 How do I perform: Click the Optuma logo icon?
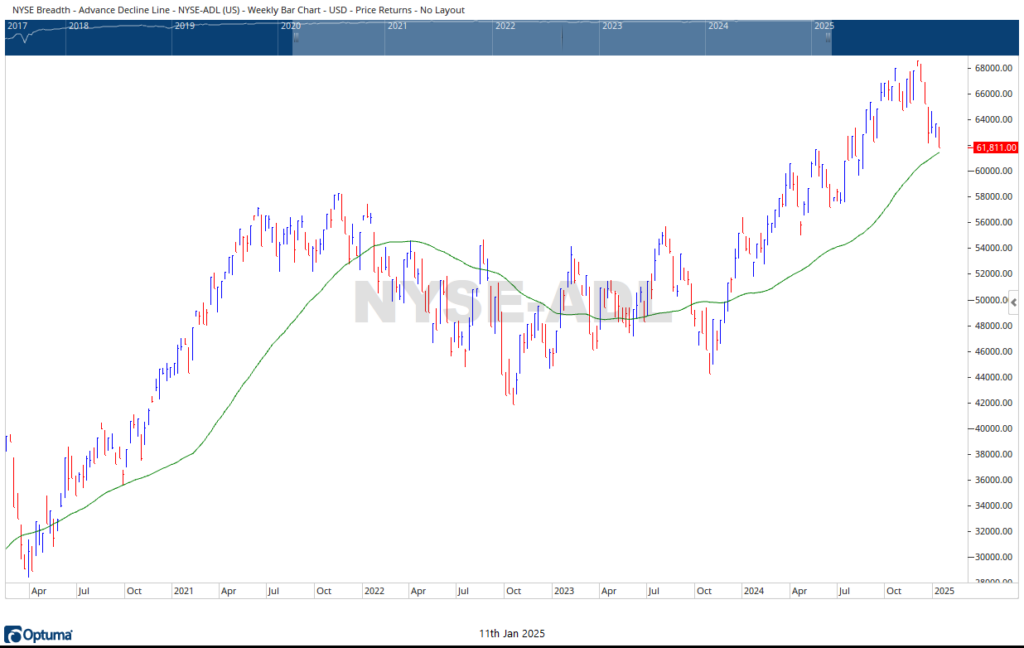(13, 635)
